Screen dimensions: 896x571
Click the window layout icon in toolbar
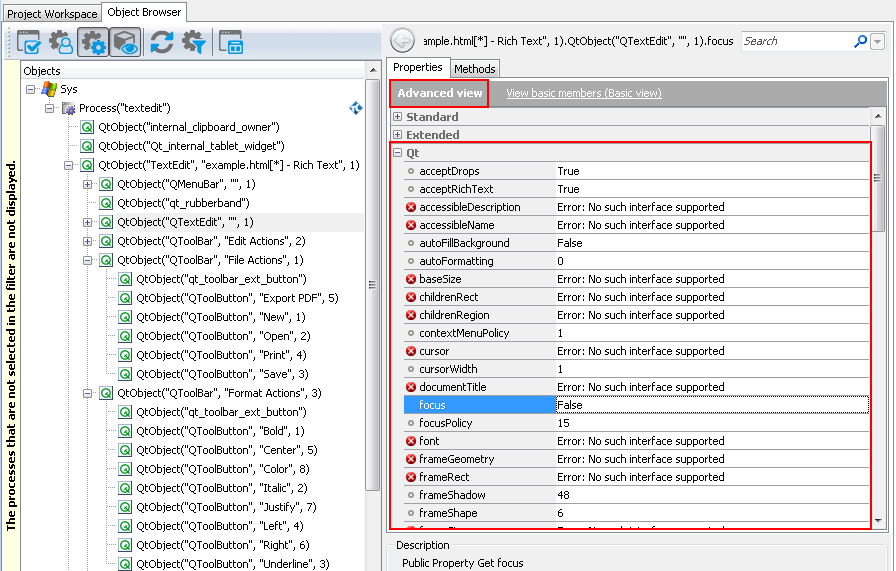(x=231, y=42)
